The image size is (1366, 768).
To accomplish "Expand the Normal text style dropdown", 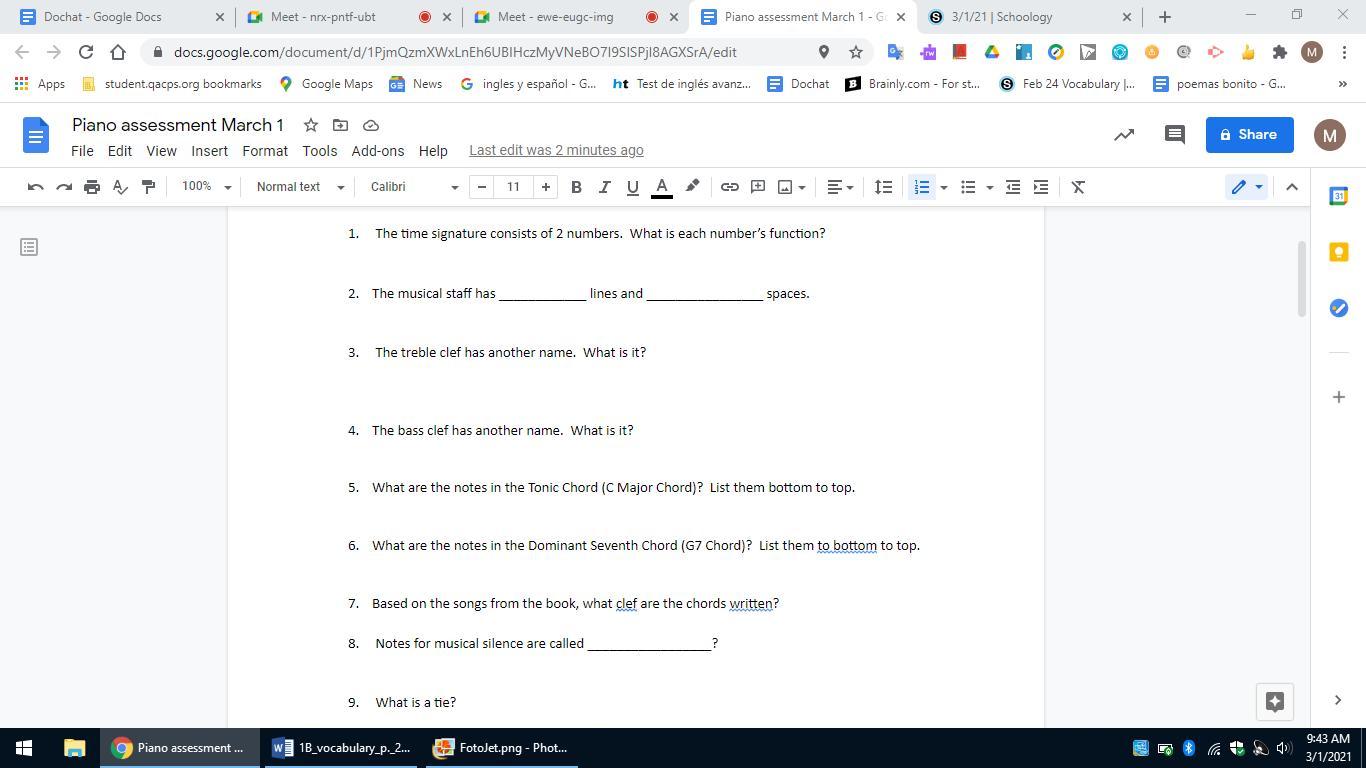I will [299, 187].
